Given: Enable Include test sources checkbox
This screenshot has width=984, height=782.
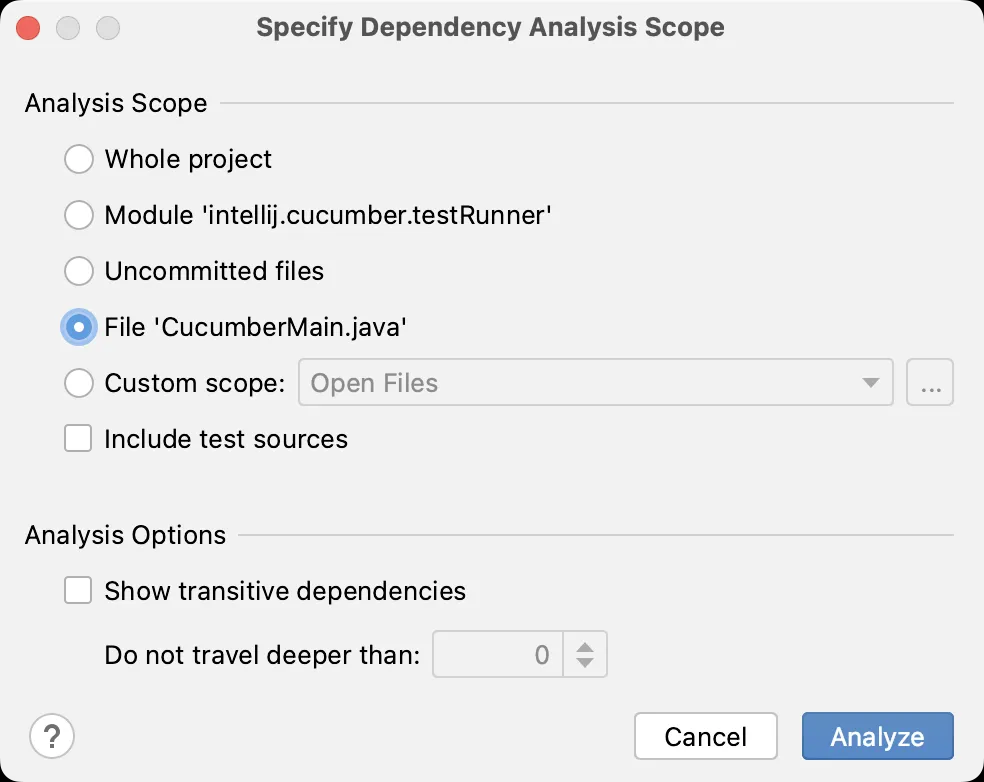Looking at the screenshot, I should 78,439.
